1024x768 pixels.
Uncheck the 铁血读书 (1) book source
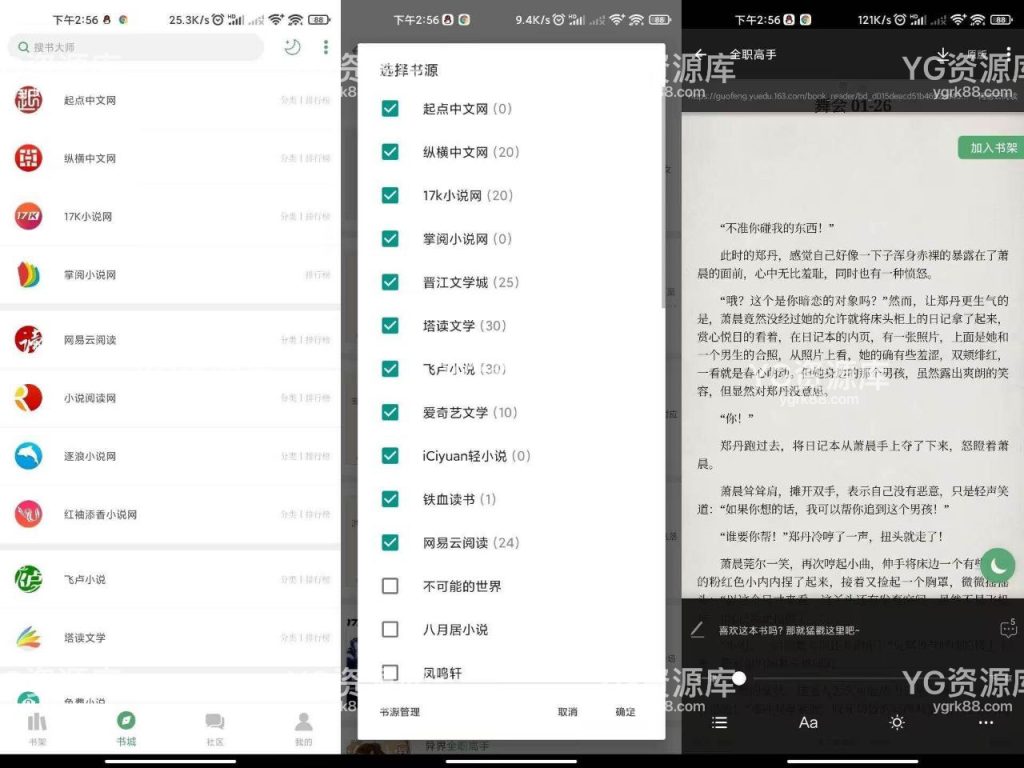point(390,499)
